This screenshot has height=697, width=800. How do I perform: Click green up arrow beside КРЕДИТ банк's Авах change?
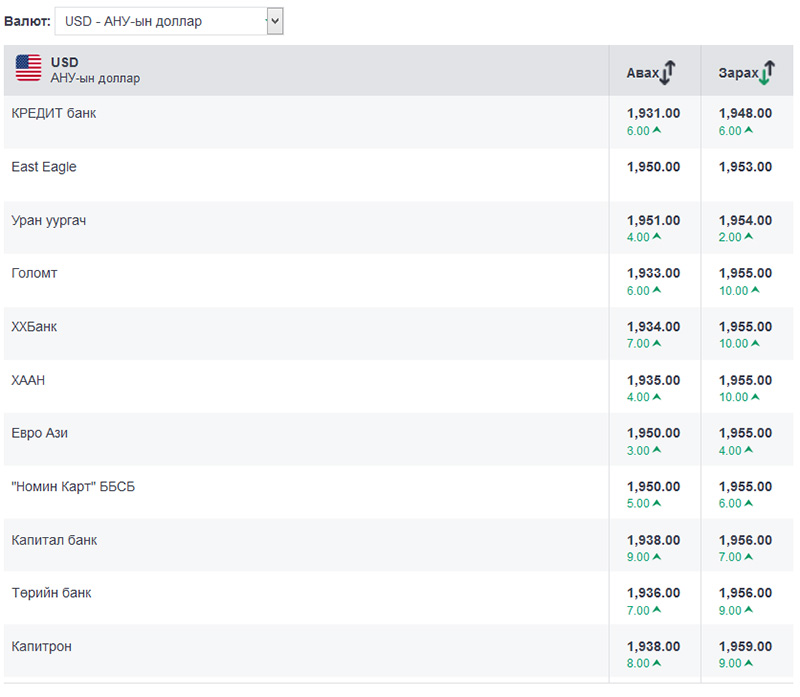(x=657, y=130)
